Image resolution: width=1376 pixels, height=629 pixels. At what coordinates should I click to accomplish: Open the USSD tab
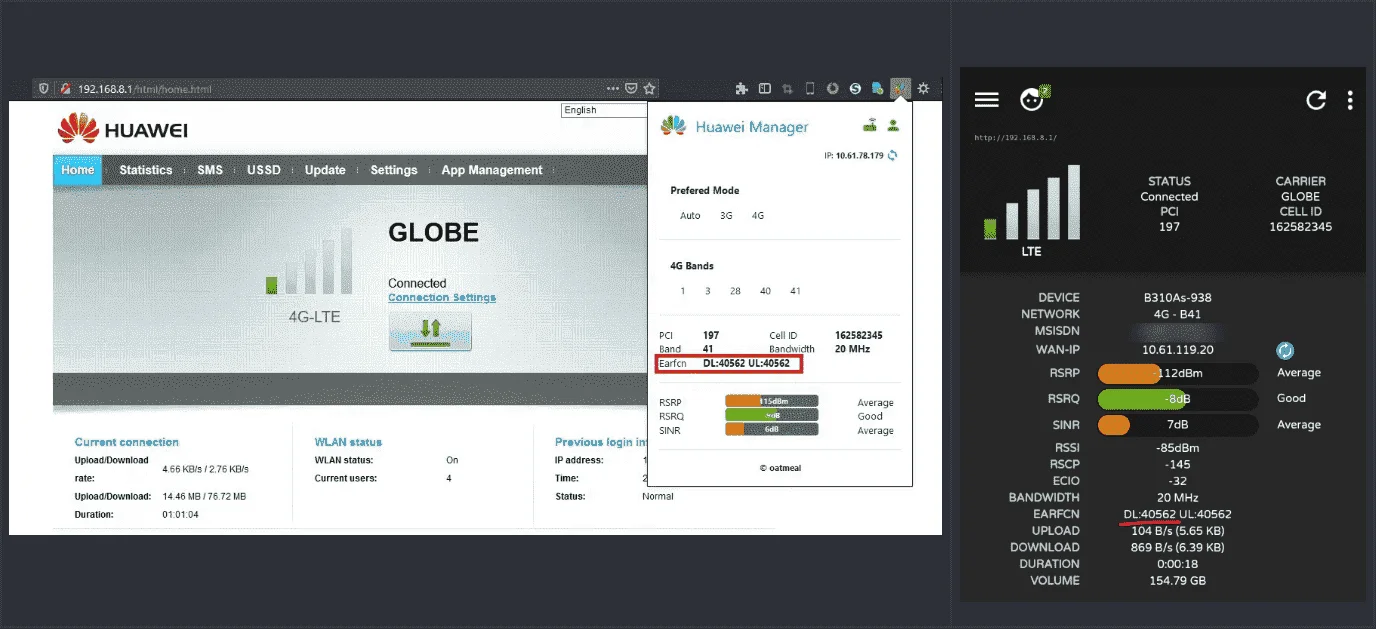(264, 170)
